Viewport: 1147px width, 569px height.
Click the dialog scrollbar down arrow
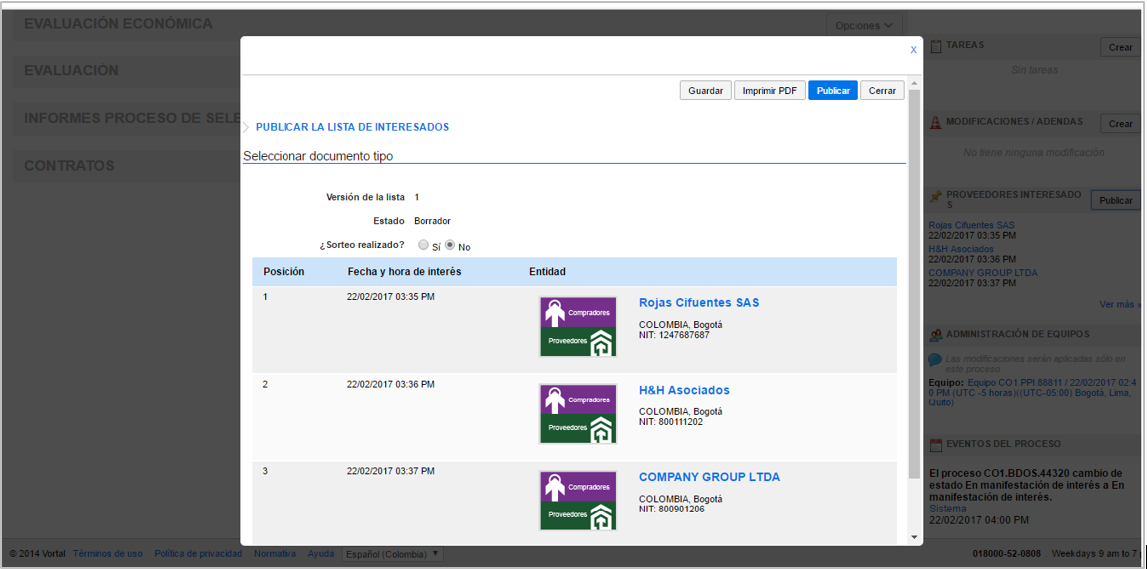click(914, 537)
